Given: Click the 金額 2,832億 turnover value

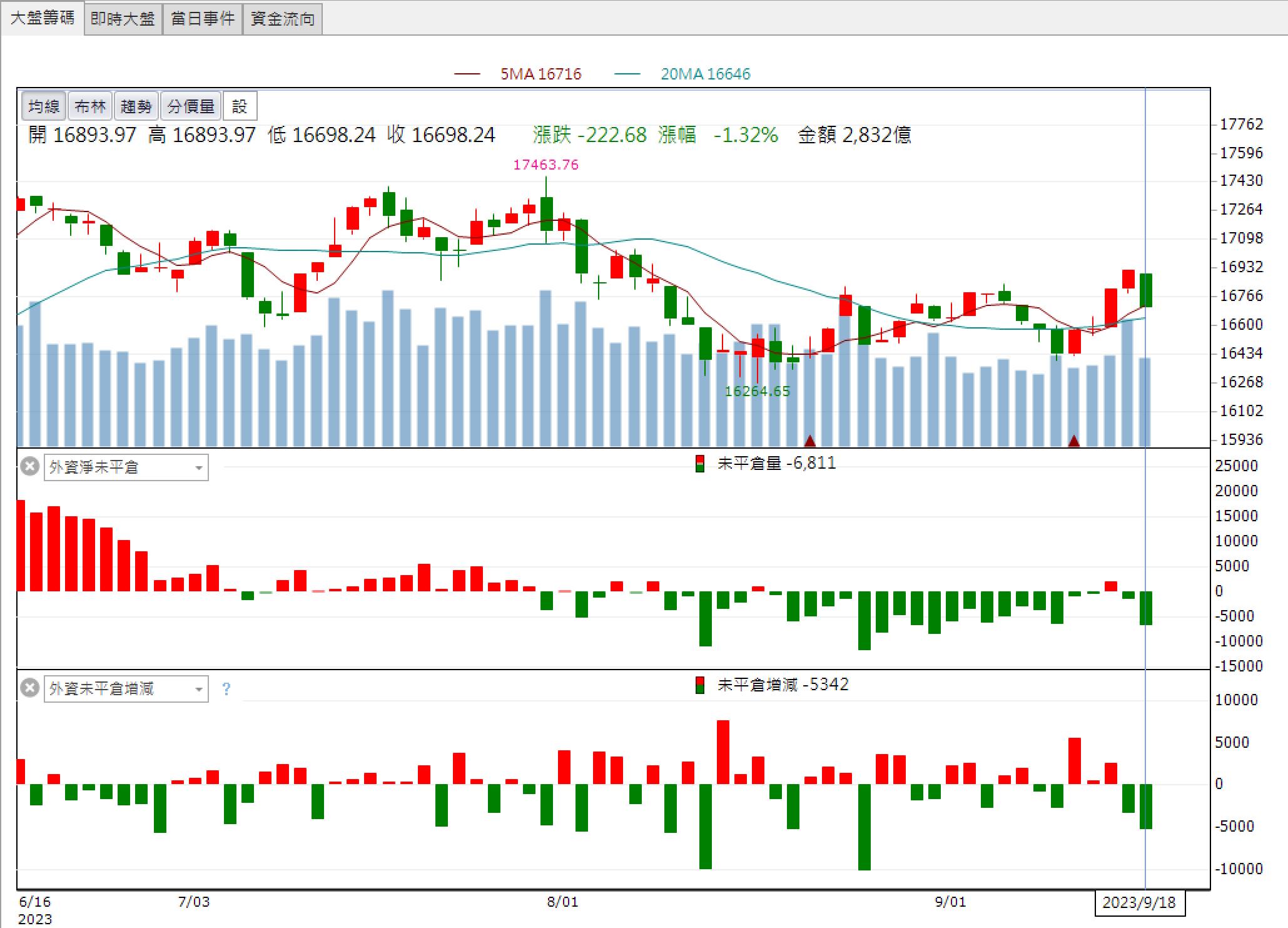Looking at the screenshot, I should point(854,135).
